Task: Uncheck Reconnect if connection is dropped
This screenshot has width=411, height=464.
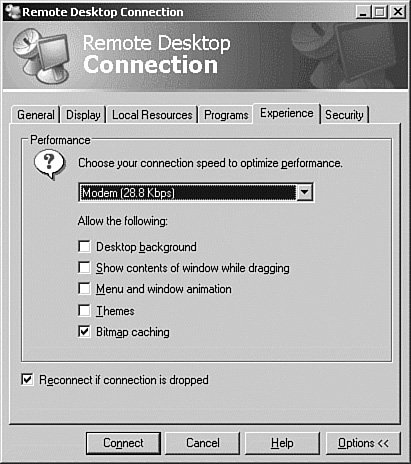Action: (x=27, y=380)
